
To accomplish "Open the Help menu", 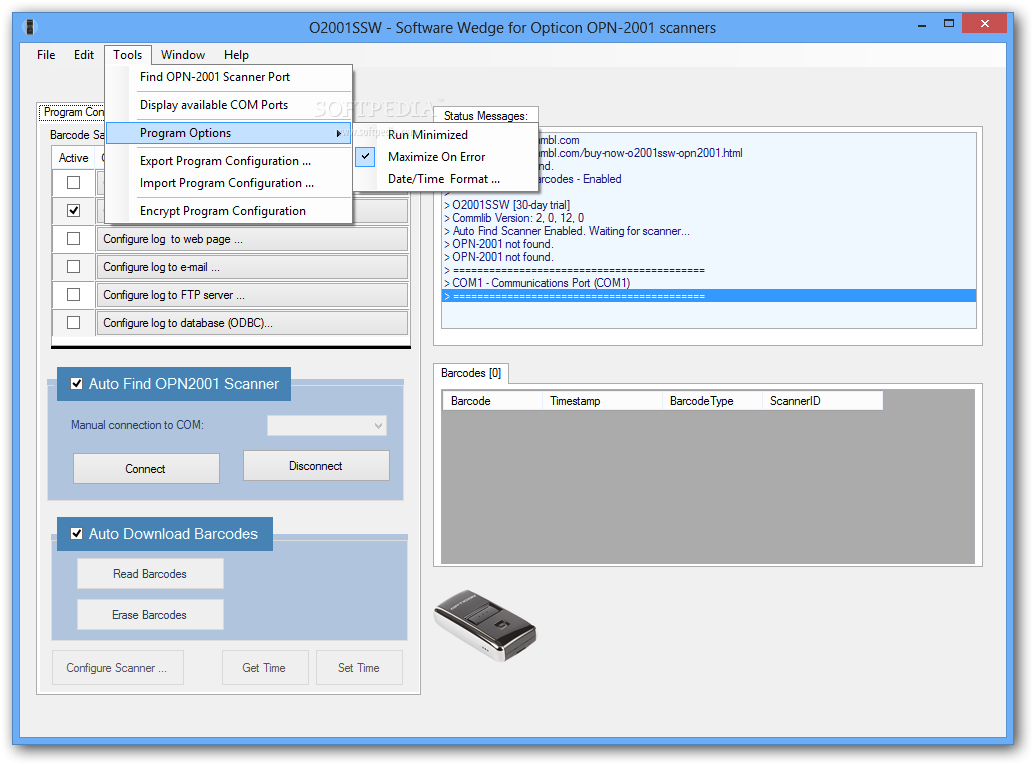I will [236, 55].
